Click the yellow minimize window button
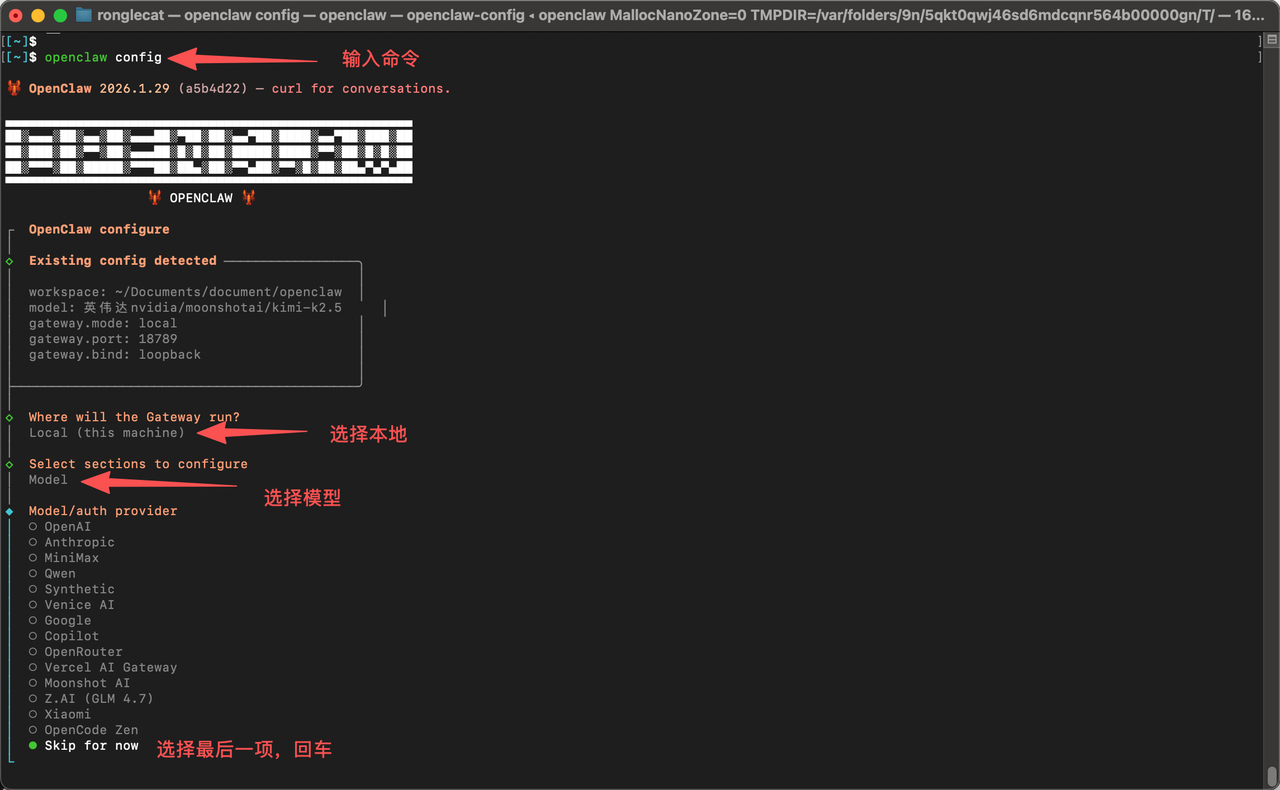This screenshot has height=790, width=1280. coord(38,15)
